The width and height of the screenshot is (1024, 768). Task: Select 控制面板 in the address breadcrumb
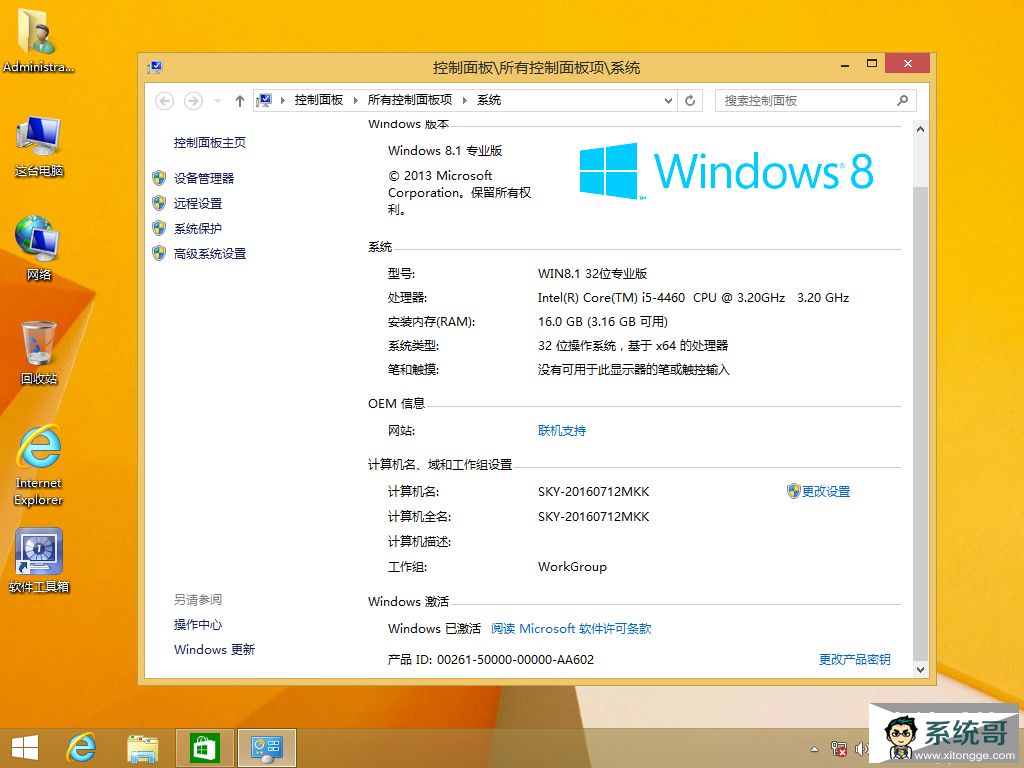[319, 100]
